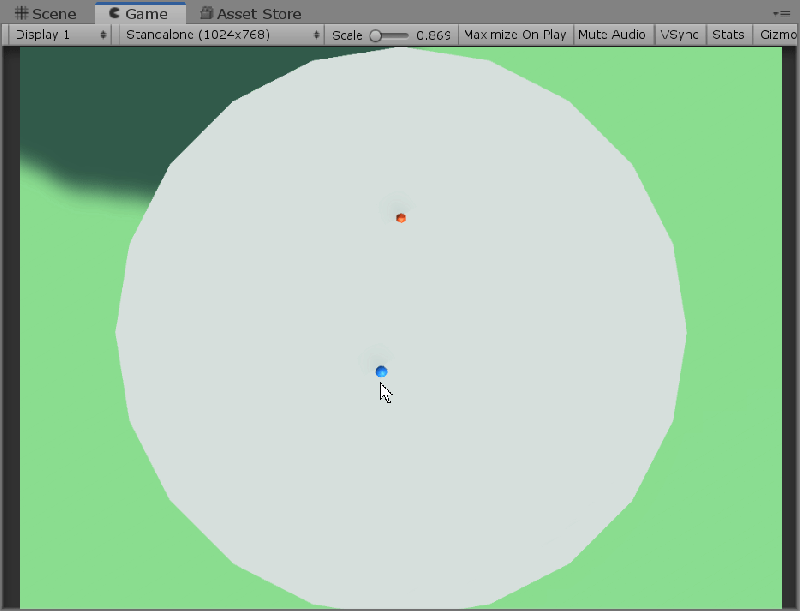Turn on VSync
800x611 pixels.
tap(680, 34)
